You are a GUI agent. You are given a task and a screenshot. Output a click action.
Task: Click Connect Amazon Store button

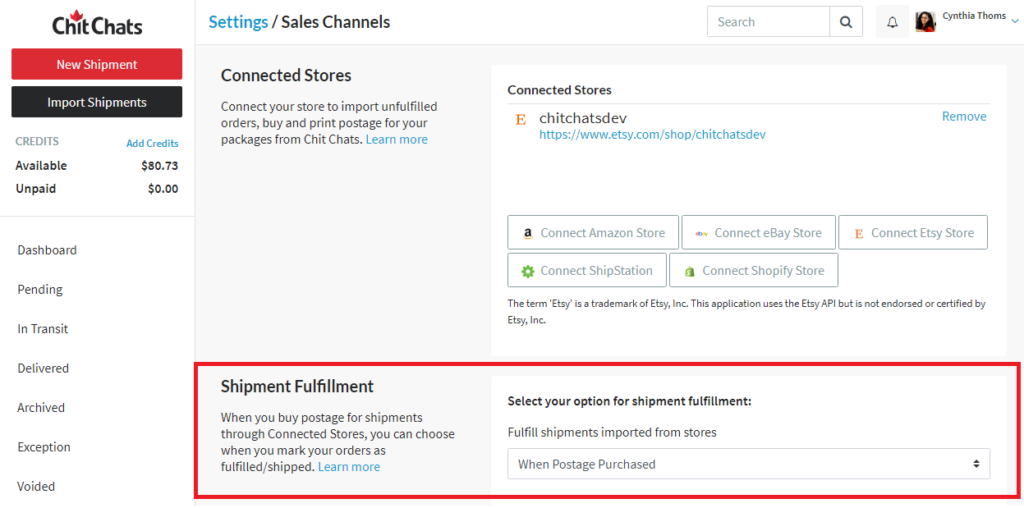(x=593, y=233)
